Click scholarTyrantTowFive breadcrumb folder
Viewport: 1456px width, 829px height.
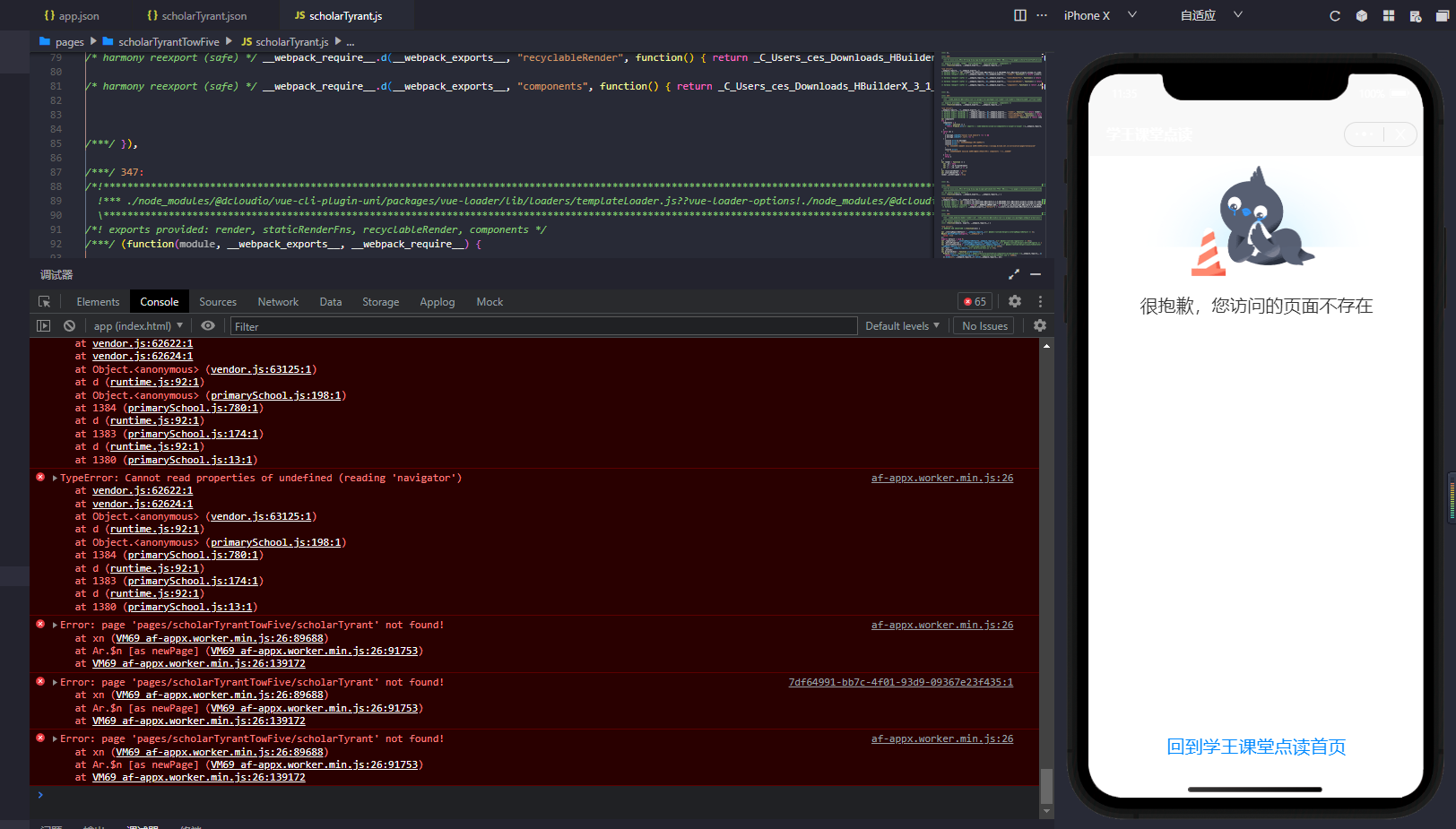coord(161,41)
